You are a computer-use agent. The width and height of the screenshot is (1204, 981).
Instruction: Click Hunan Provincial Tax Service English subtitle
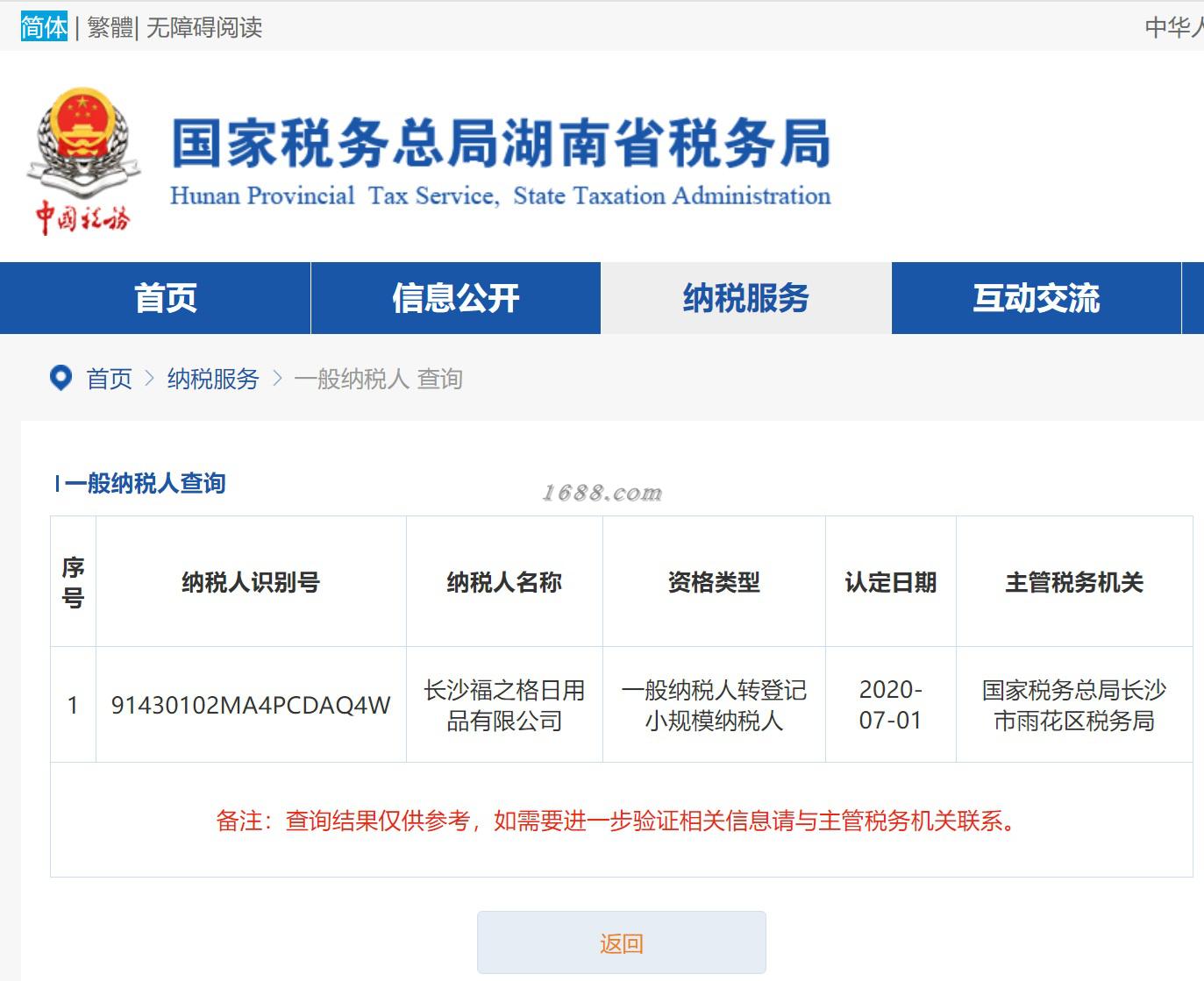pos(501,195)
